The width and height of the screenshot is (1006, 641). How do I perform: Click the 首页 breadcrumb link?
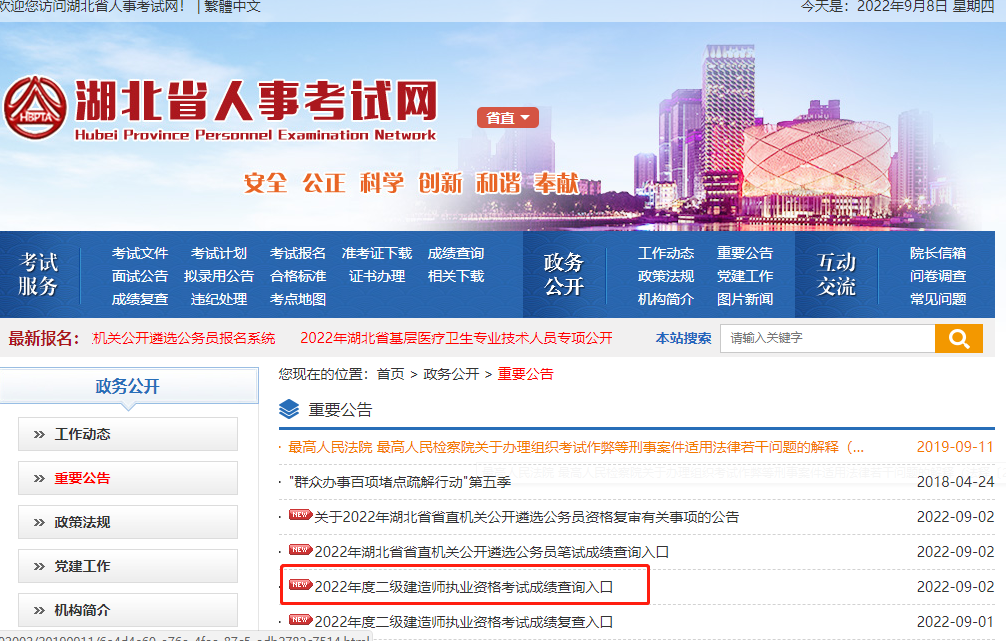coord(390,374)
